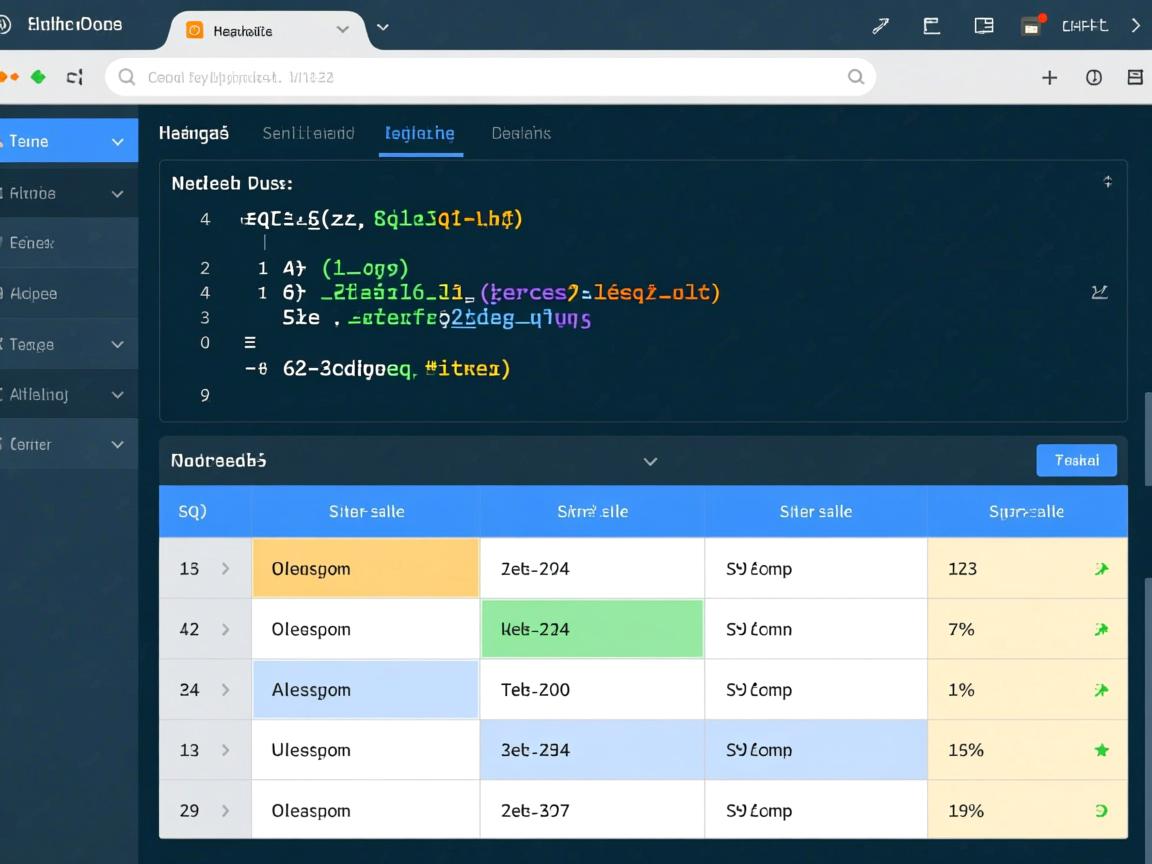
Task: Click the notification icon with red dot
Action: (x=1031, y=27)
